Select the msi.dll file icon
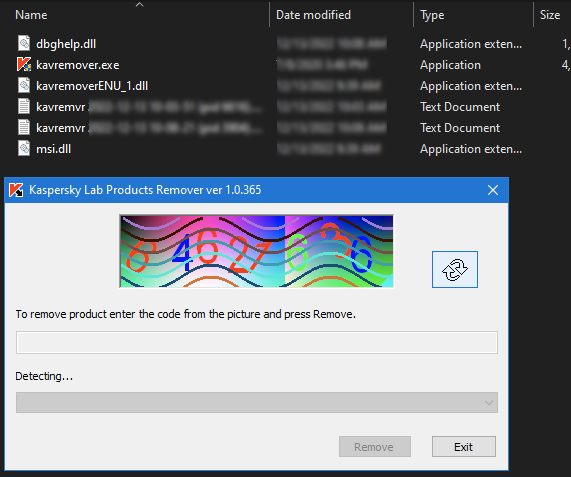The image size is (571, 477). coord(24,148)
